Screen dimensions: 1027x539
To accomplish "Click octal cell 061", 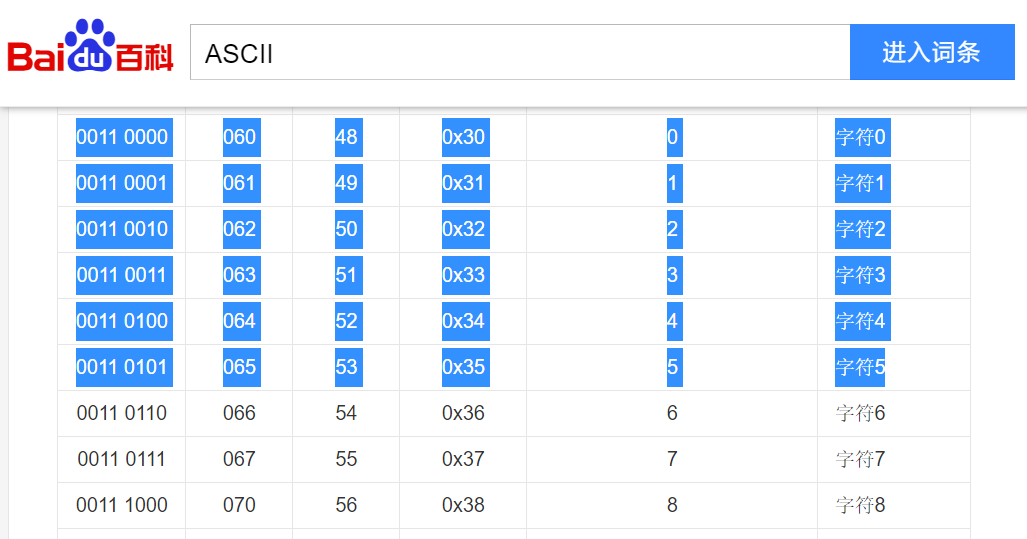I will (x=239, y=183).
